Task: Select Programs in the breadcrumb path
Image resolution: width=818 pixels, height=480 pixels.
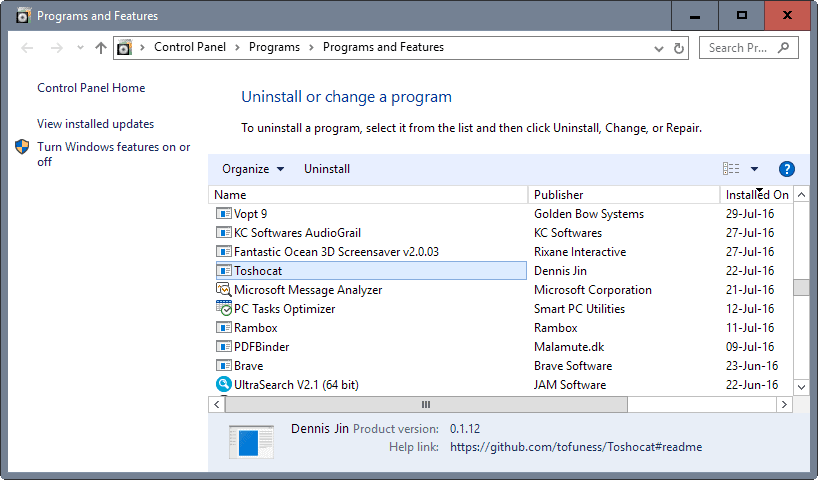Action: click(x=274, y=47)
